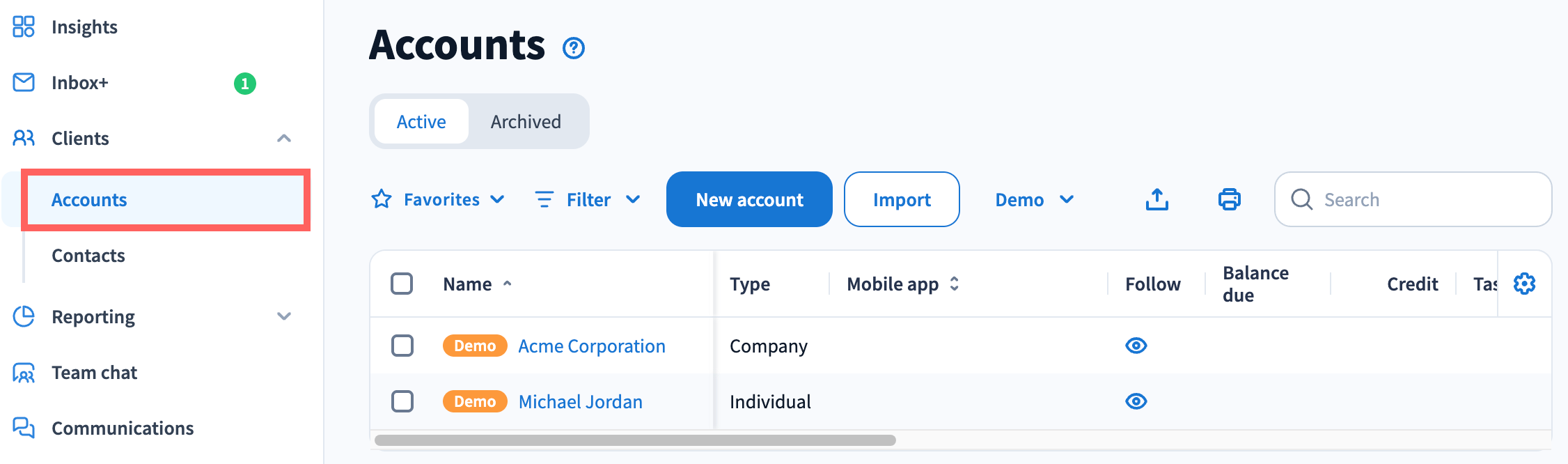Open Communications in the sidebar
The image size is (1568, 464).
point(123,428)
